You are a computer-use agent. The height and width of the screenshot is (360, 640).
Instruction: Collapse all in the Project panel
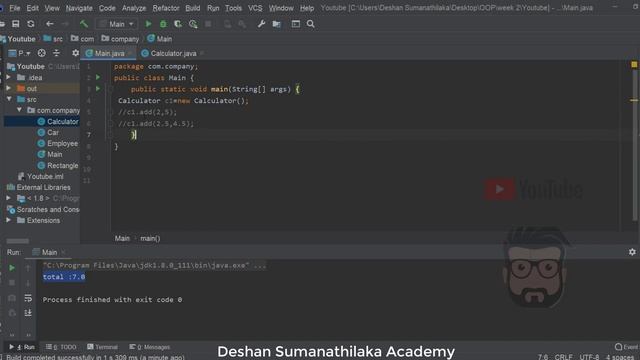(56, 53)
